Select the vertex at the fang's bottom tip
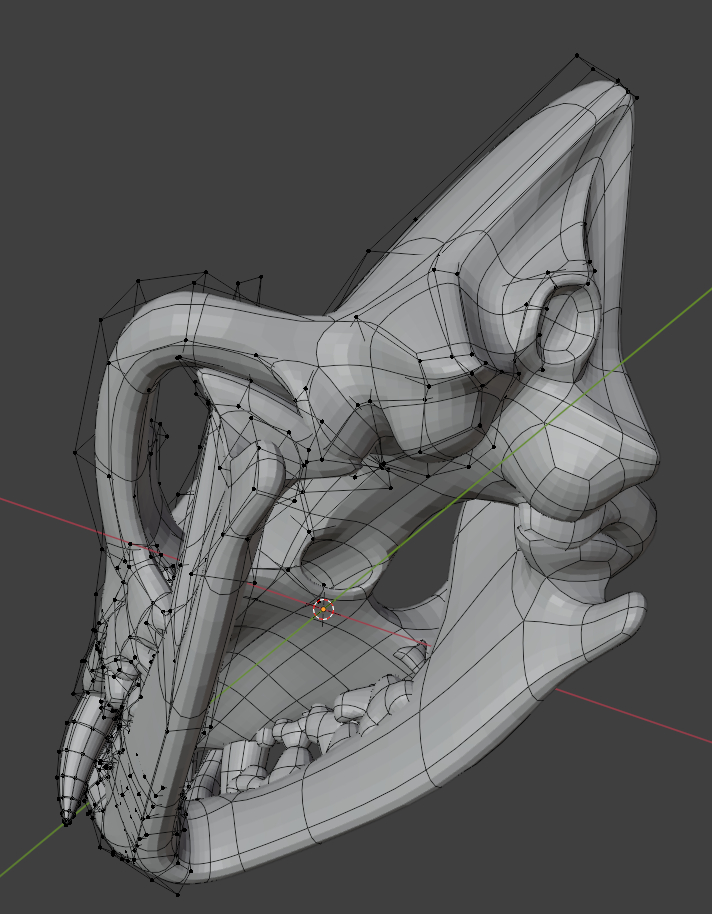 click(x=67, y=821)
